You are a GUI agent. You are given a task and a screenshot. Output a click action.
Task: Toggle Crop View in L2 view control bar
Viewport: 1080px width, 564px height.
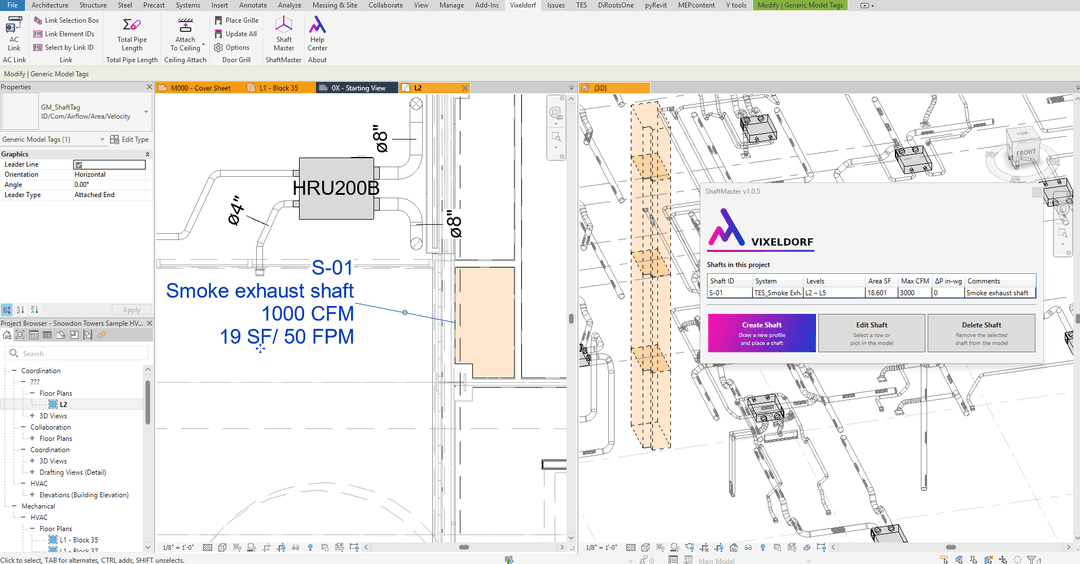pos(266,547)
